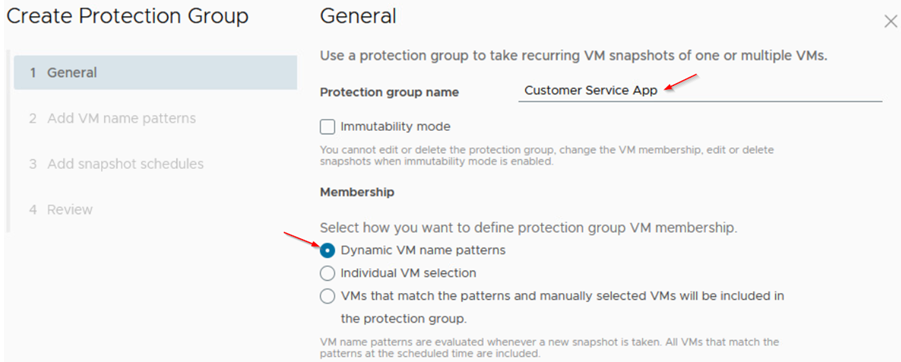Click the General heading above the form
901x362 pixels.
pyautogui.click(x=358, y=16)
